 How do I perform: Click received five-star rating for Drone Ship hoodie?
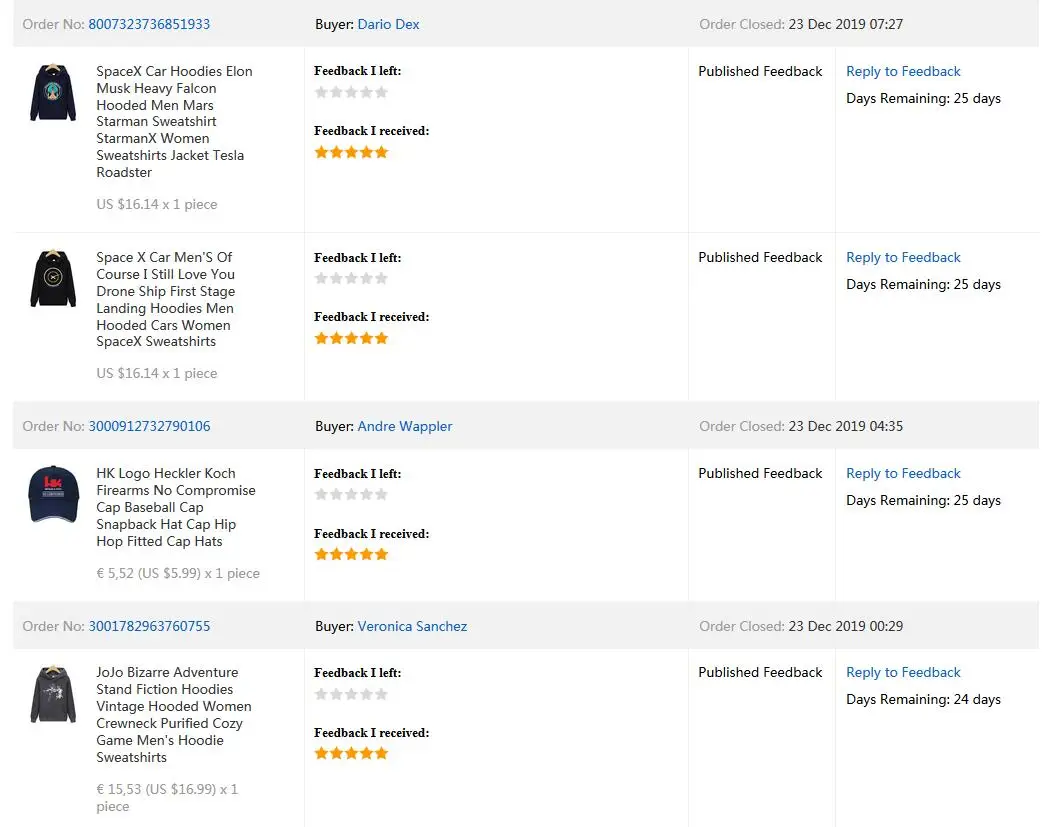(x=351, y=338)
